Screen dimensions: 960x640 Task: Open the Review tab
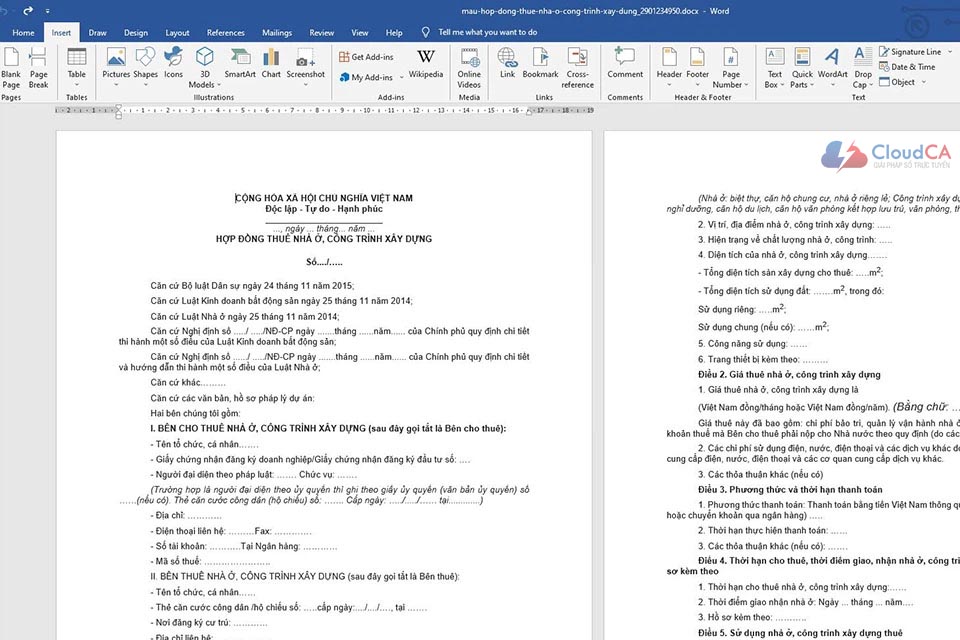(x=321, y=33)
